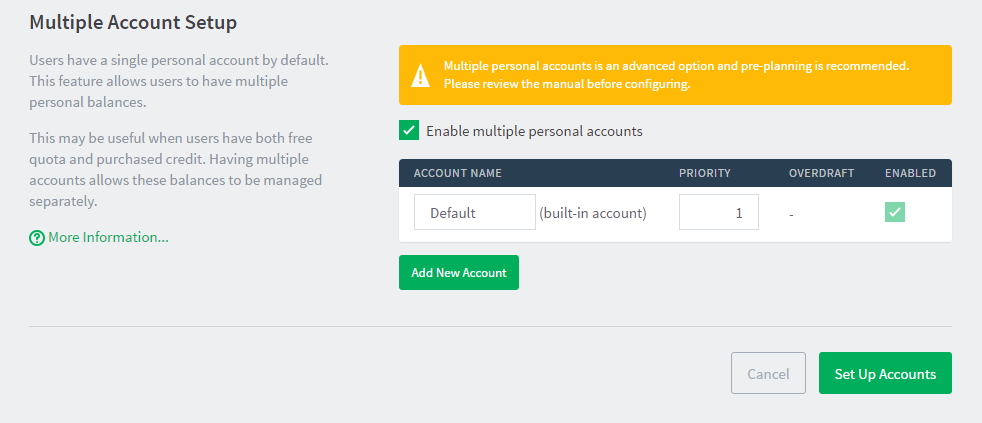
Task: Click the Cancel button
Action: coord(768,374)
